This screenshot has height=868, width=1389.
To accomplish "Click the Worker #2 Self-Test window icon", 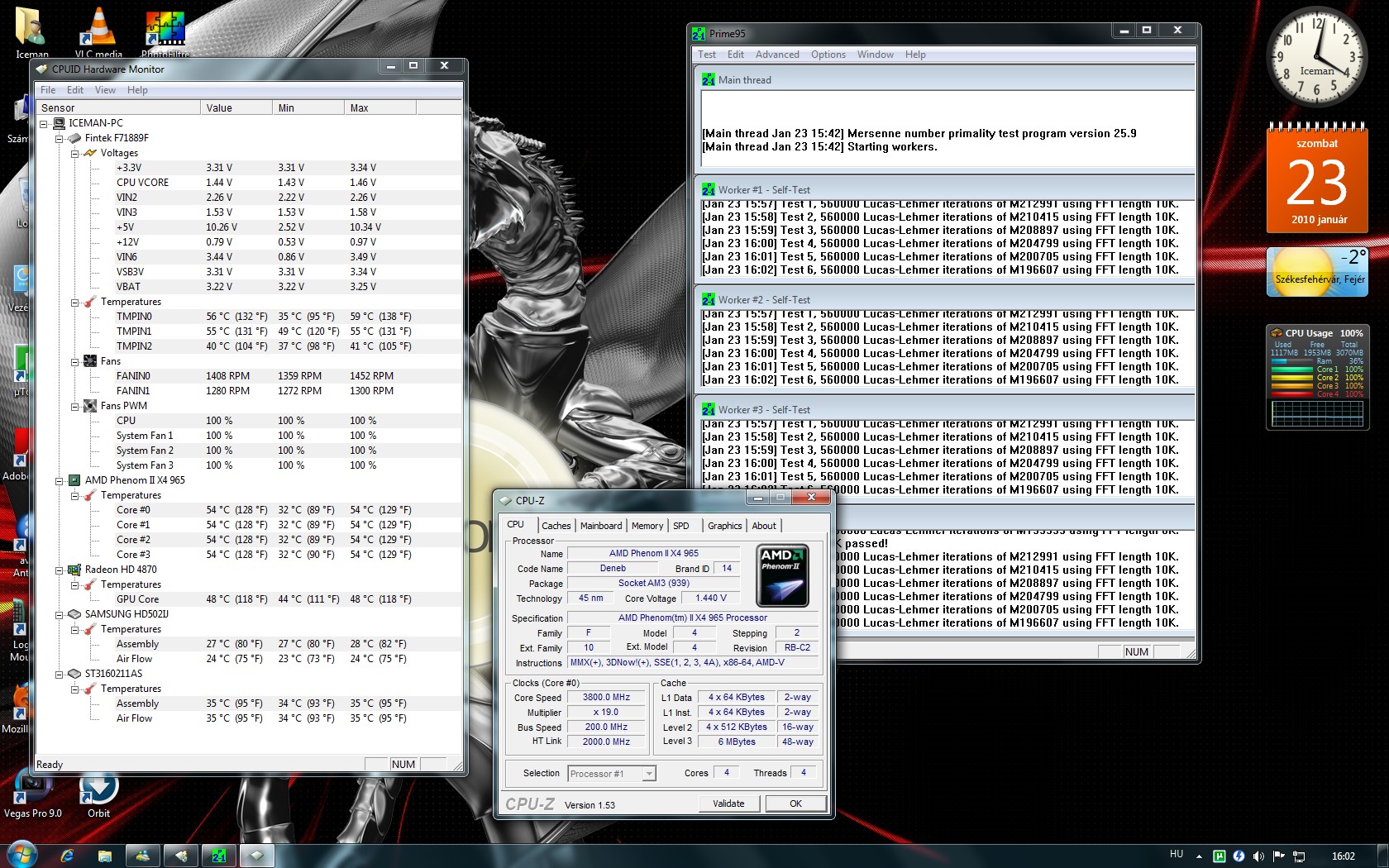I will click(709, 299).
